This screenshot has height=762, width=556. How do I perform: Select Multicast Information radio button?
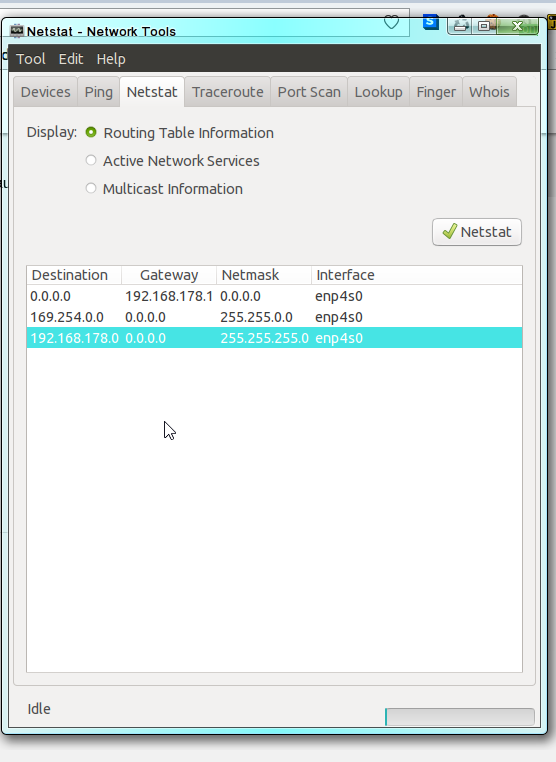click(91, 188)
